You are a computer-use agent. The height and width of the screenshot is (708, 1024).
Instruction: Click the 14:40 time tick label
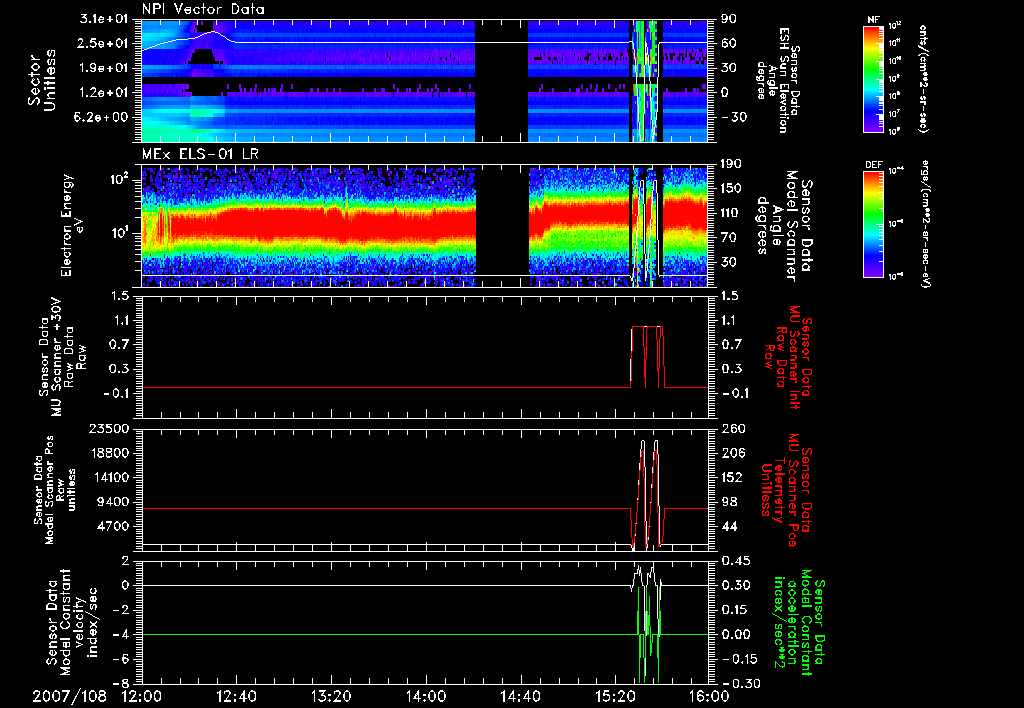pos(520,696)
